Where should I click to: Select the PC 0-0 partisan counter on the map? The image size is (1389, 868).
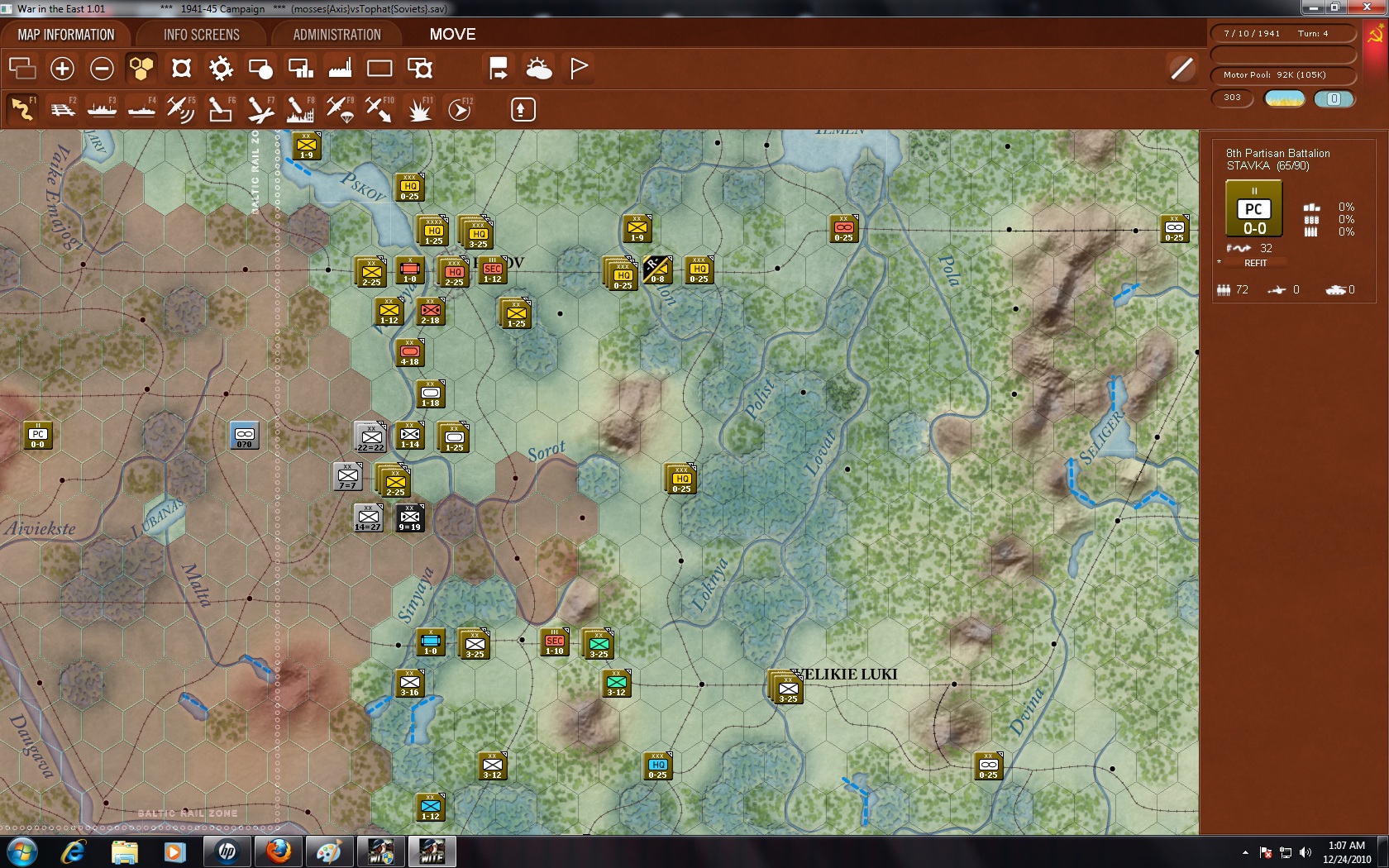[38, 436]
